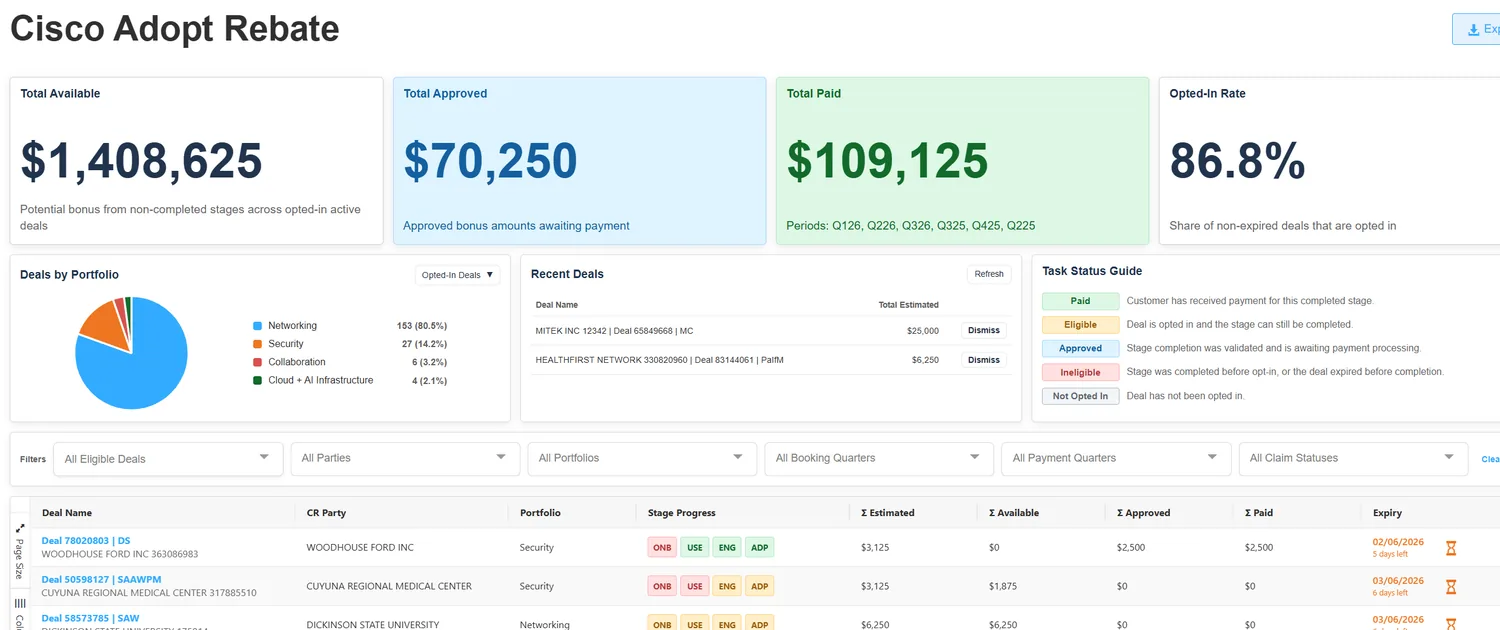The image size is (1500, 630).
Task: Click the green Cloud + AI Infrastructure legend square
Action: 257,380
